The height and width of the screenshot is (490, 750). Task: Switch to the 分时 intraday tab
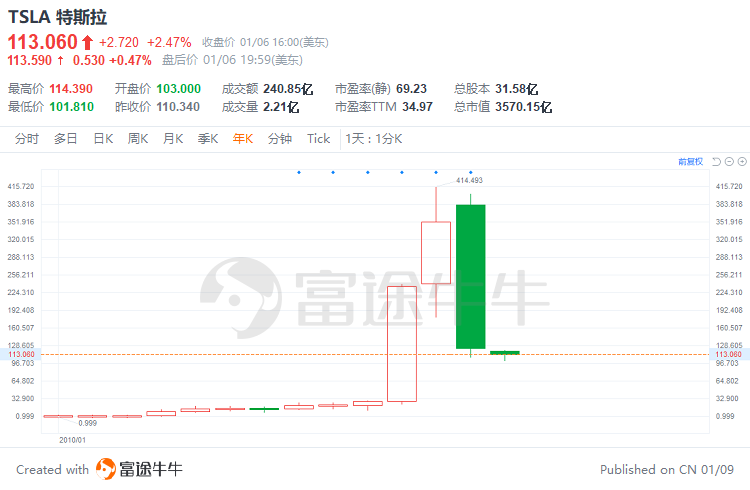click(27, 139)
